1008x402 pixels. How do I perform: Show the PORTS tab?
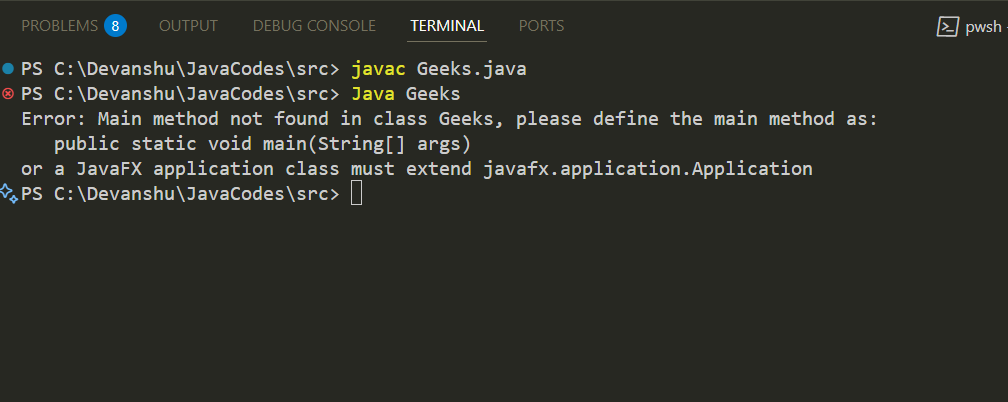(x=541, y=25)
